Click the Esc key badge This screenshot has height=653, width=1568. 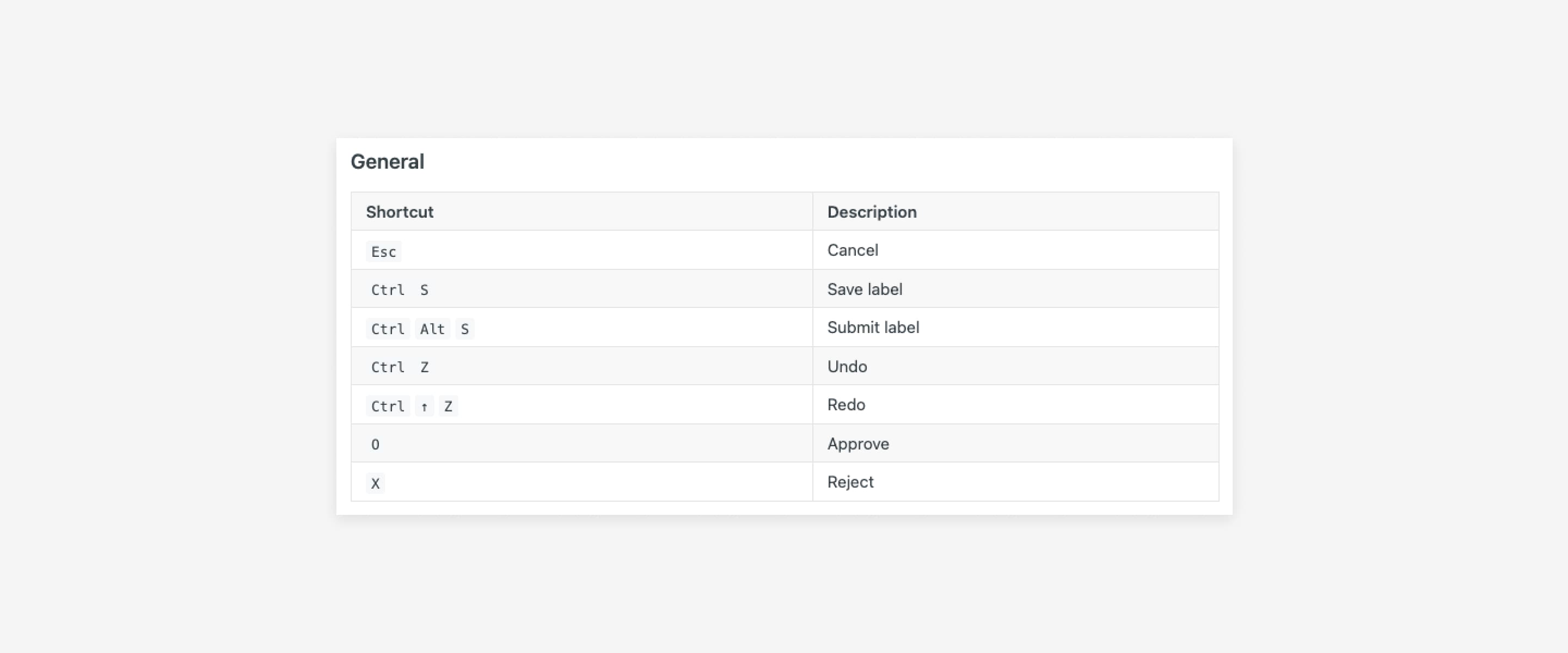383,251
